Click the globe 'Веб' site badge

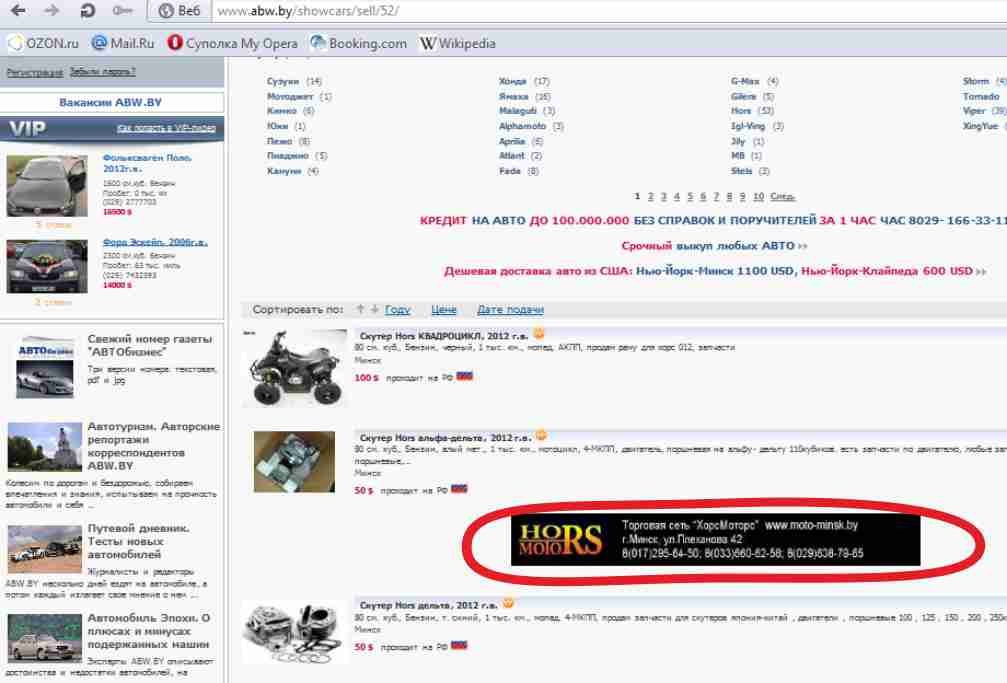(180, 12)
